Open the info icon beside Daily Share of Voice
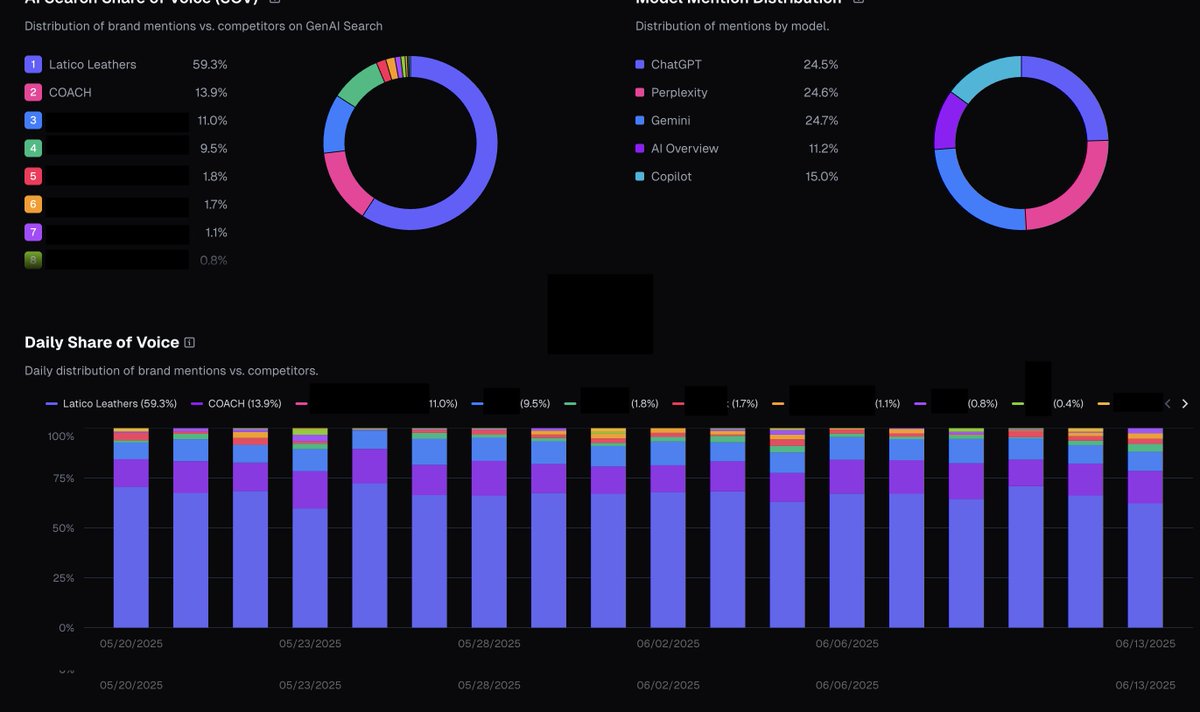The image size is (1200, 712). (190, 342)
